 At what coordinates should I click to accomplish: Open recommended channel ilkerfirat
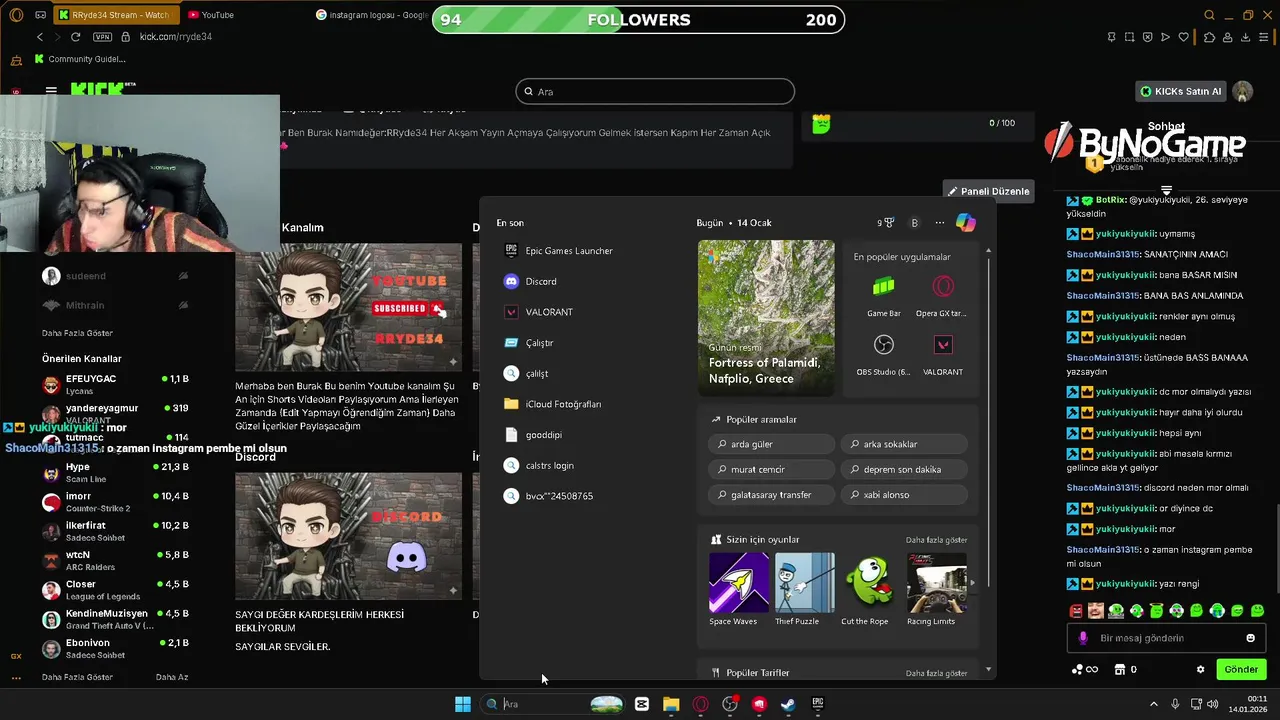coord(115,531)
